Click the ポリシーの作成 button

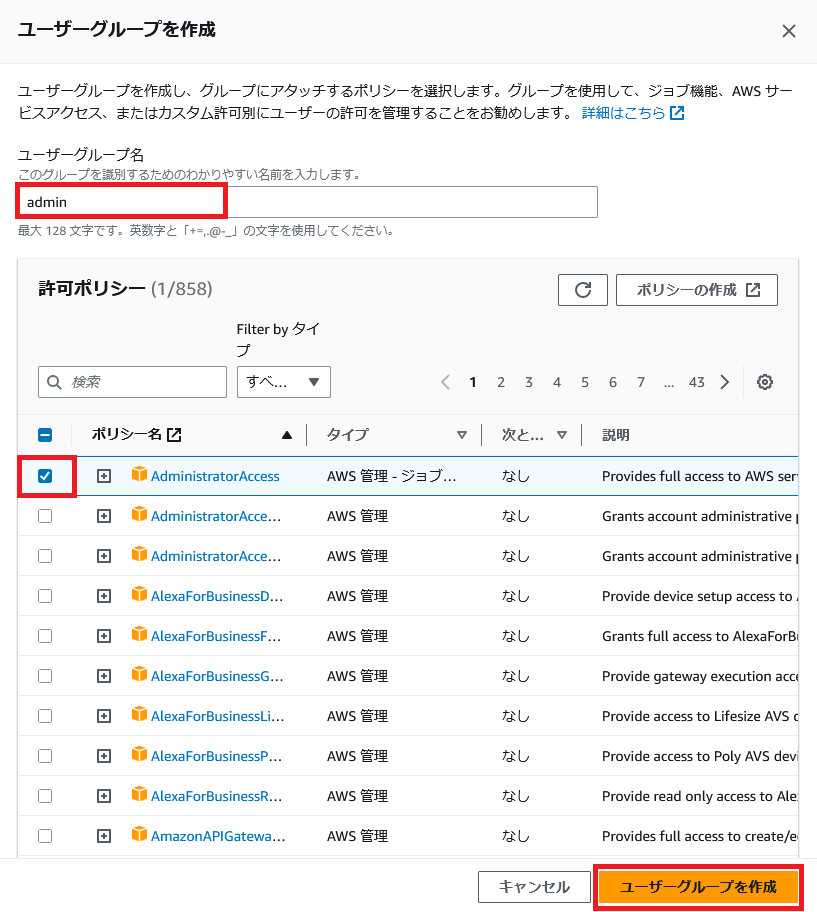(x=697, y=290)
